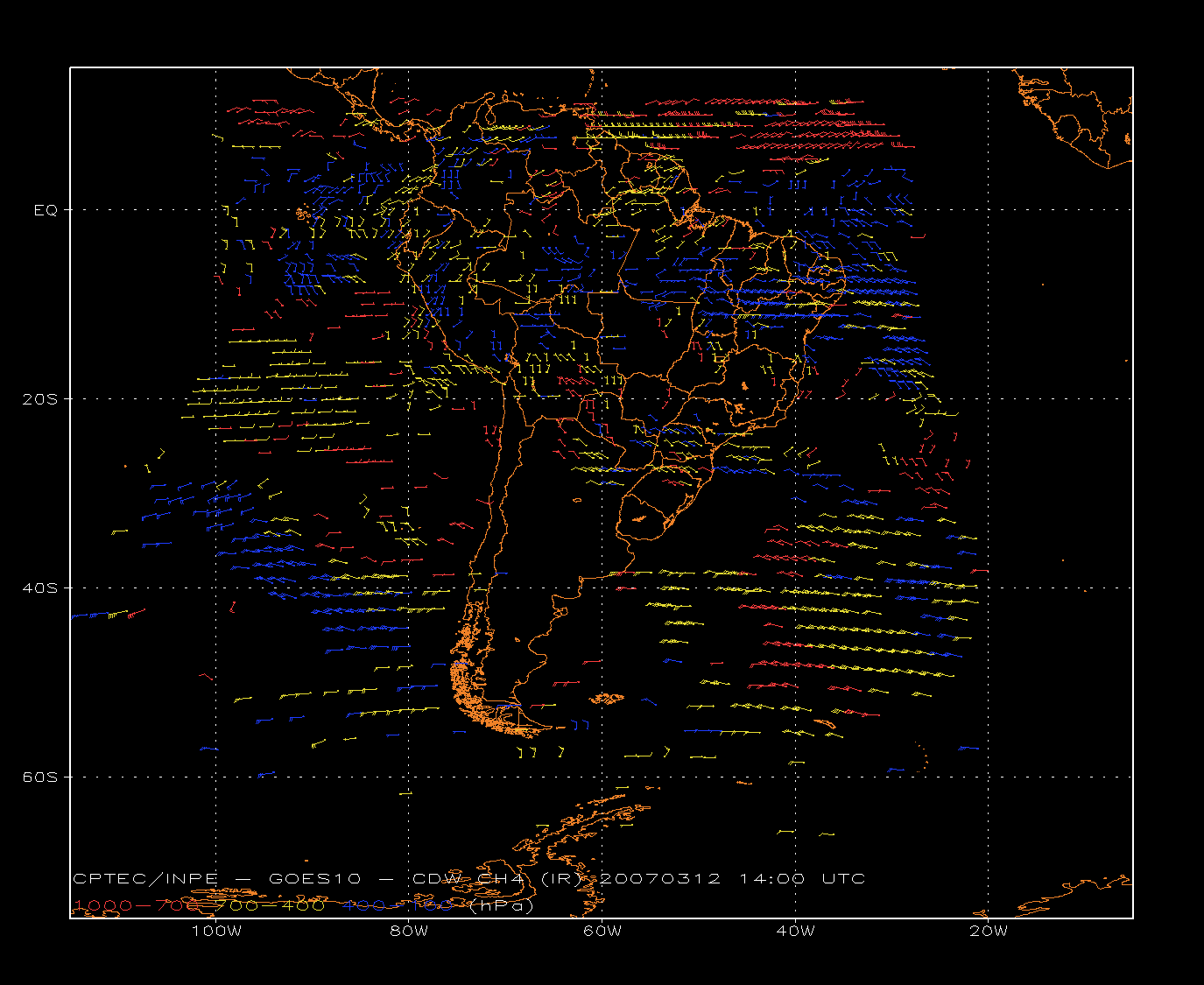Image resolution: width=1204 pixels, height=985 pixels.
Task: Click the 20S latitude label
Action: click(x=39, y=399)
